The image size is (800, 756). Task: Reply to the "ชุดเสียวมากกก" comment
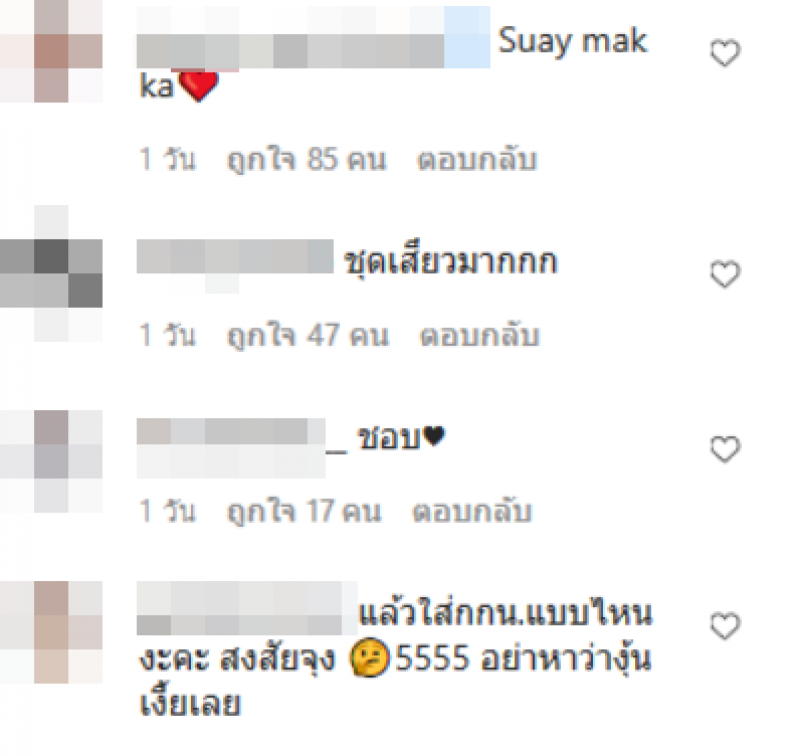tap(479, 336)
